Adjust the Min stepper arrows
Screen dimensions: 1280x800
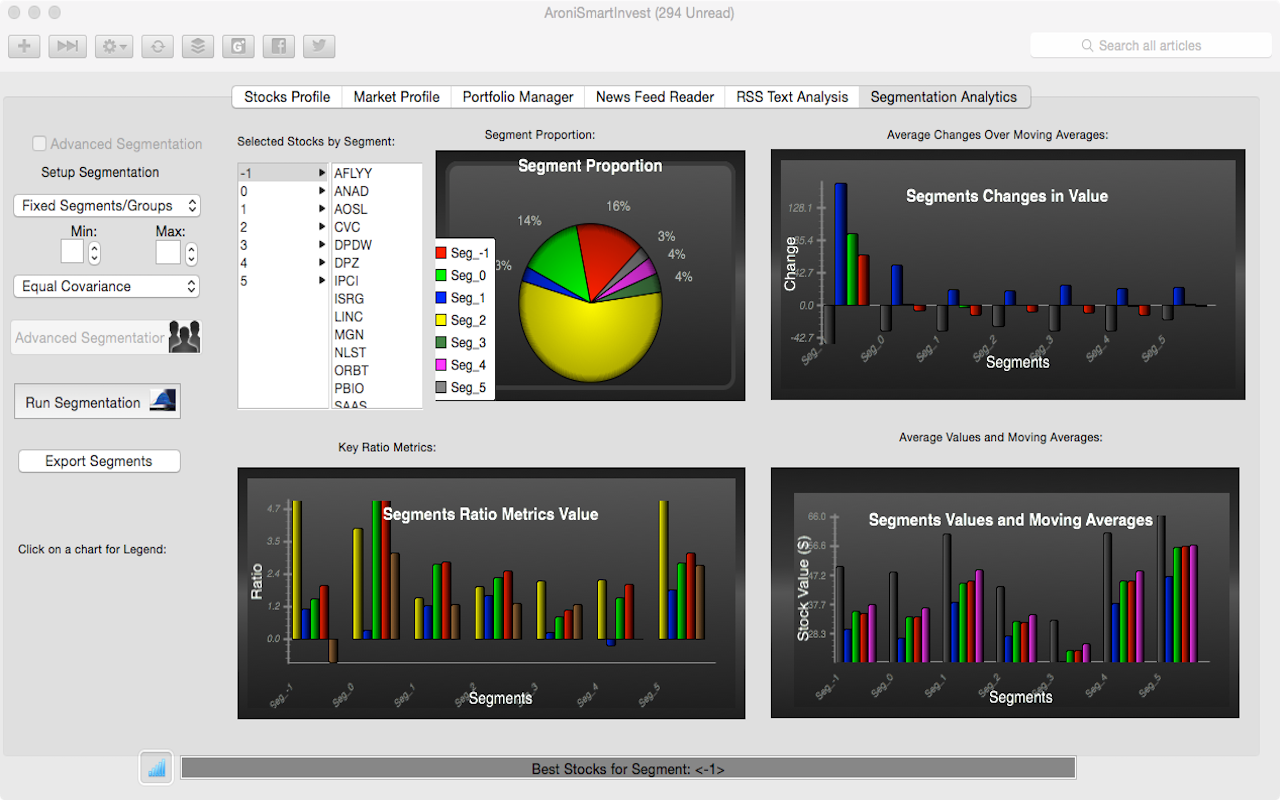coord(94,253)
